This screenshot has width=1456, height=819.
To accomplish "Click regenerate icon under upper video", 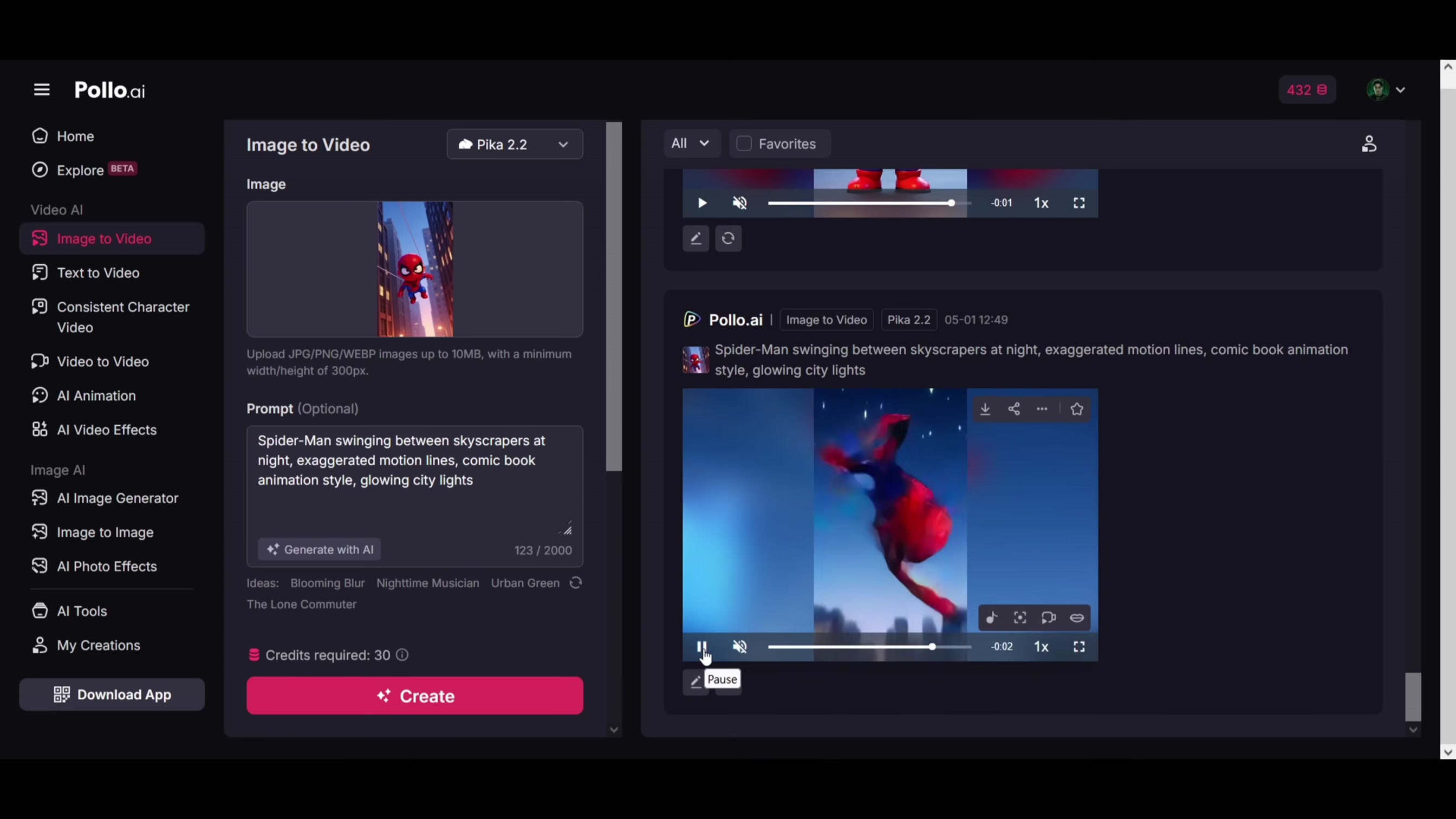I will 729,238.
